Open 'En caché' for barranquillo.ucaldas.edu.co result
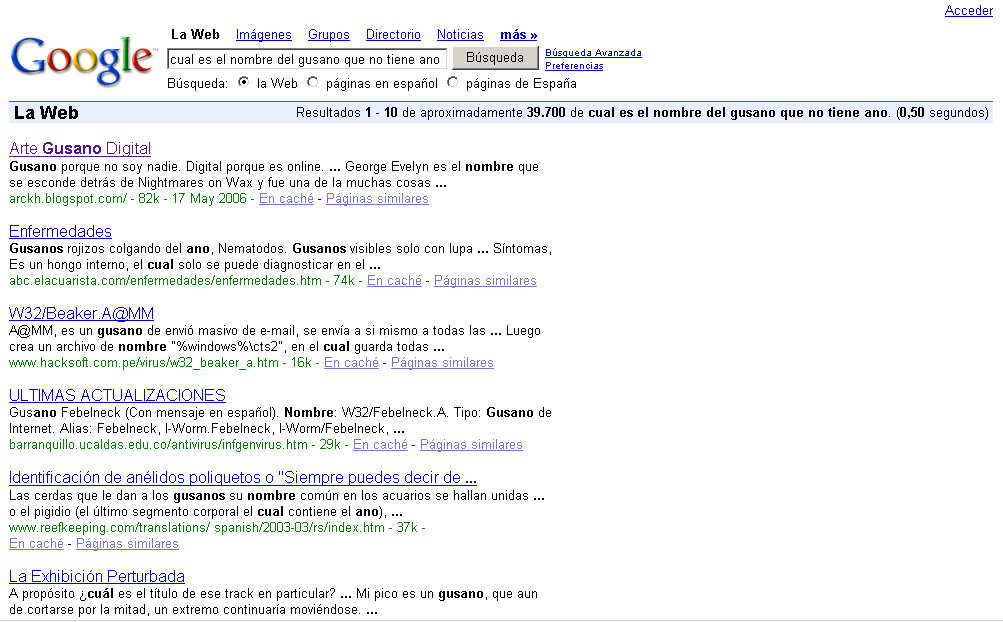Viewport: 1003px width, 622px height. point(380,445)
